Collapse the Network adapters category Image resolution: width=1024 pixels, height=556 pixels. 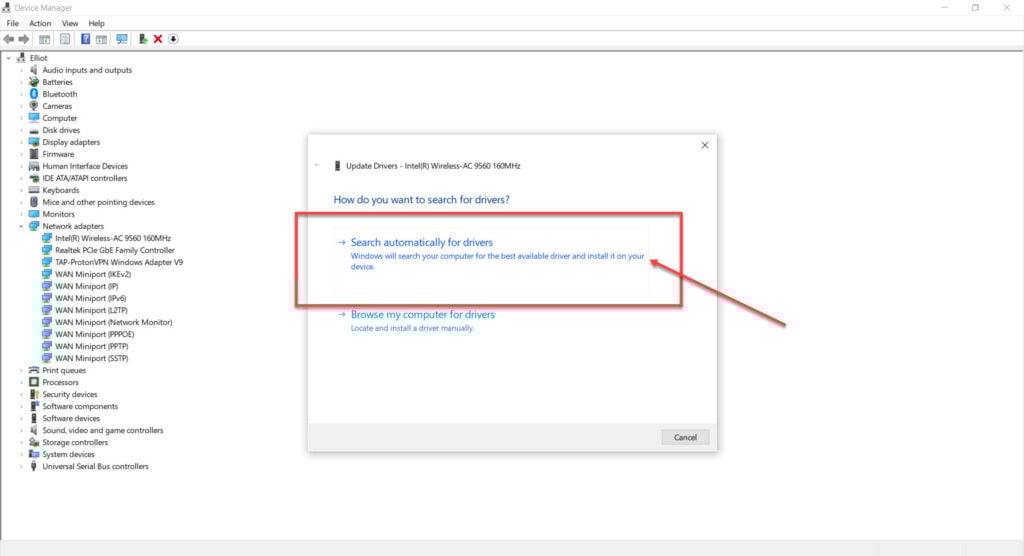21,226
